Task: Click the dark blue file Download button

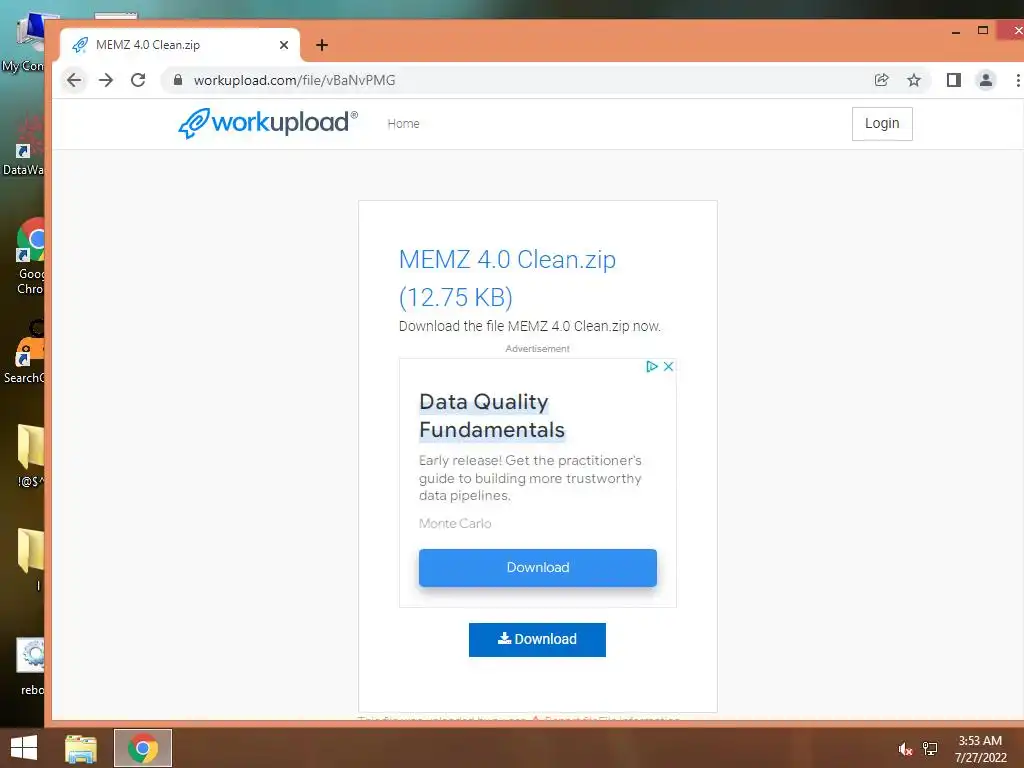Action: pos(537,639)
